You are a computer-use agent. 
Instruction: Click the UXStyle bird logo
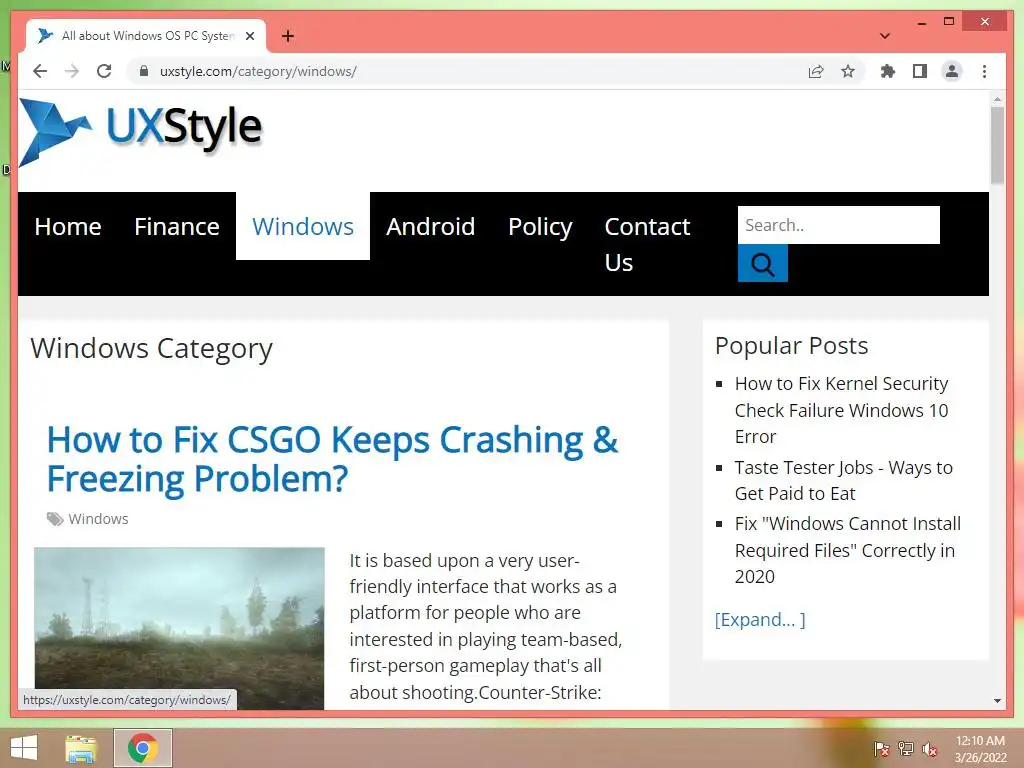(55, 133)
